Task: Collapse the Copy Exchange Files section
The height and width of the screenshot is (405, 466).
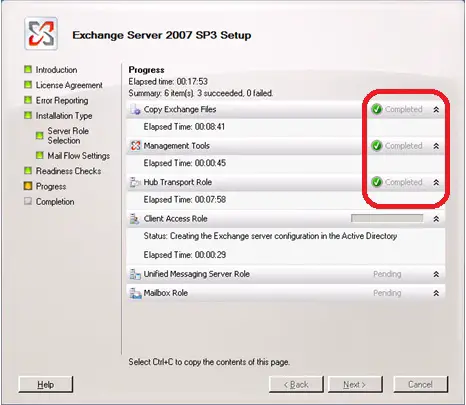Action: pyautogui.click(x=436, y=109)
